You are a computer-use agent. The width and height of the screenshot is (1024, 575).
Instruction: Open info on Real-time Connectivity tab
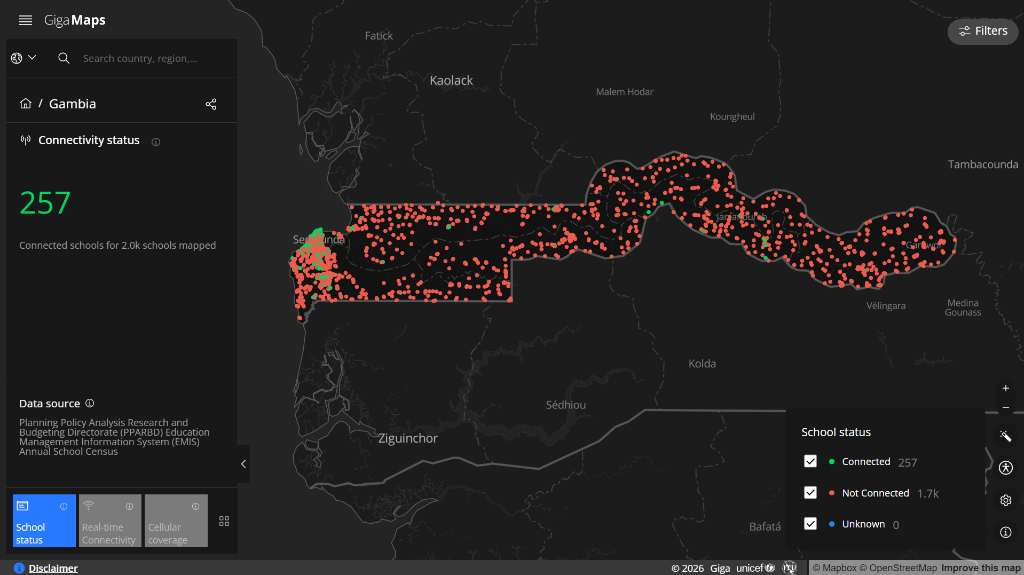coord(129,506)
